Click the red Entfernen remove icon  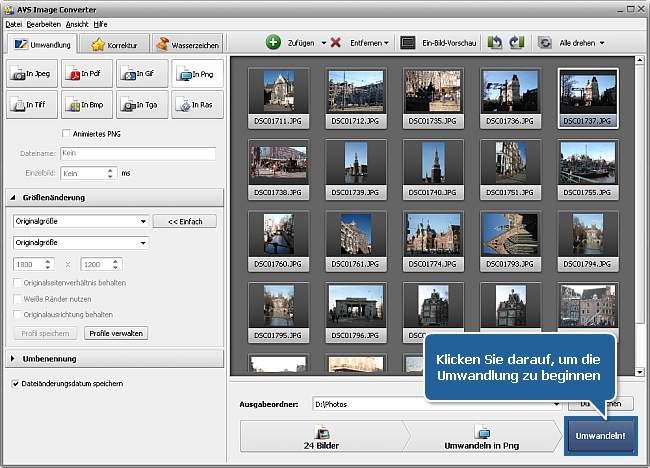pyautogui.click(x=336, y=43)
